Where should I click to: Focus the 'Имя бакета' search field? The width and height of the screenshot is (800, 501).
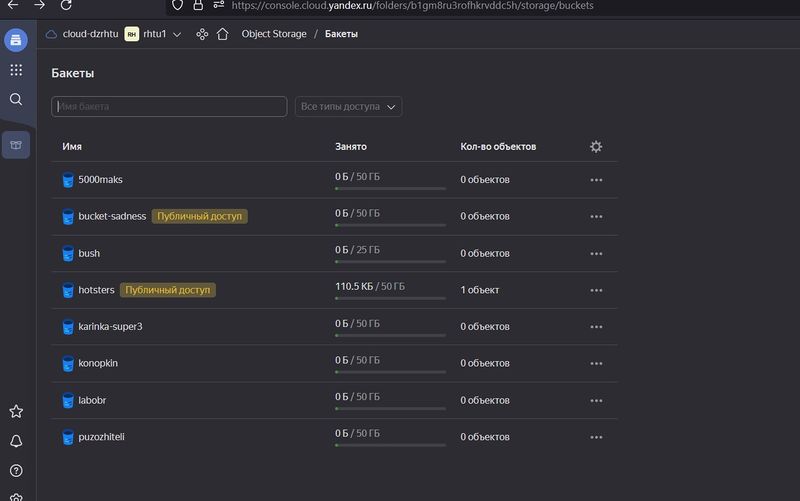(x=168, y=106)
